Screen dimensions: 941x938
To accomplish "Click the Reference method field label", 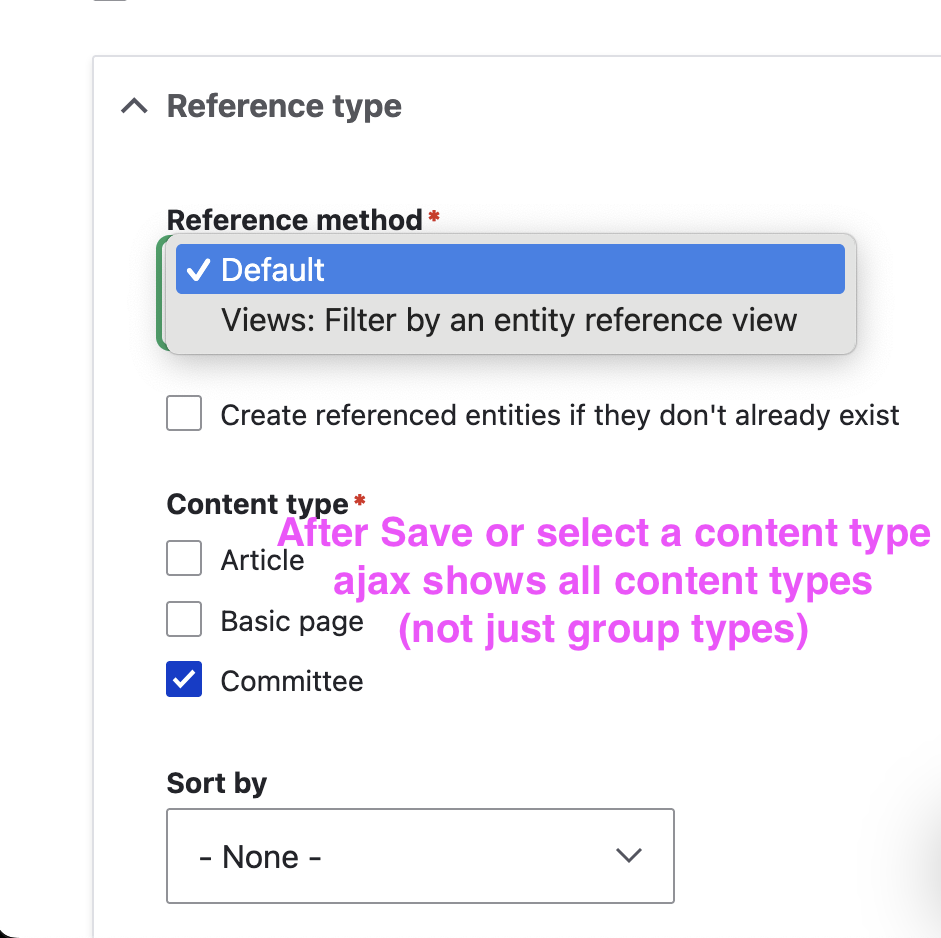I will coord(295,220).
